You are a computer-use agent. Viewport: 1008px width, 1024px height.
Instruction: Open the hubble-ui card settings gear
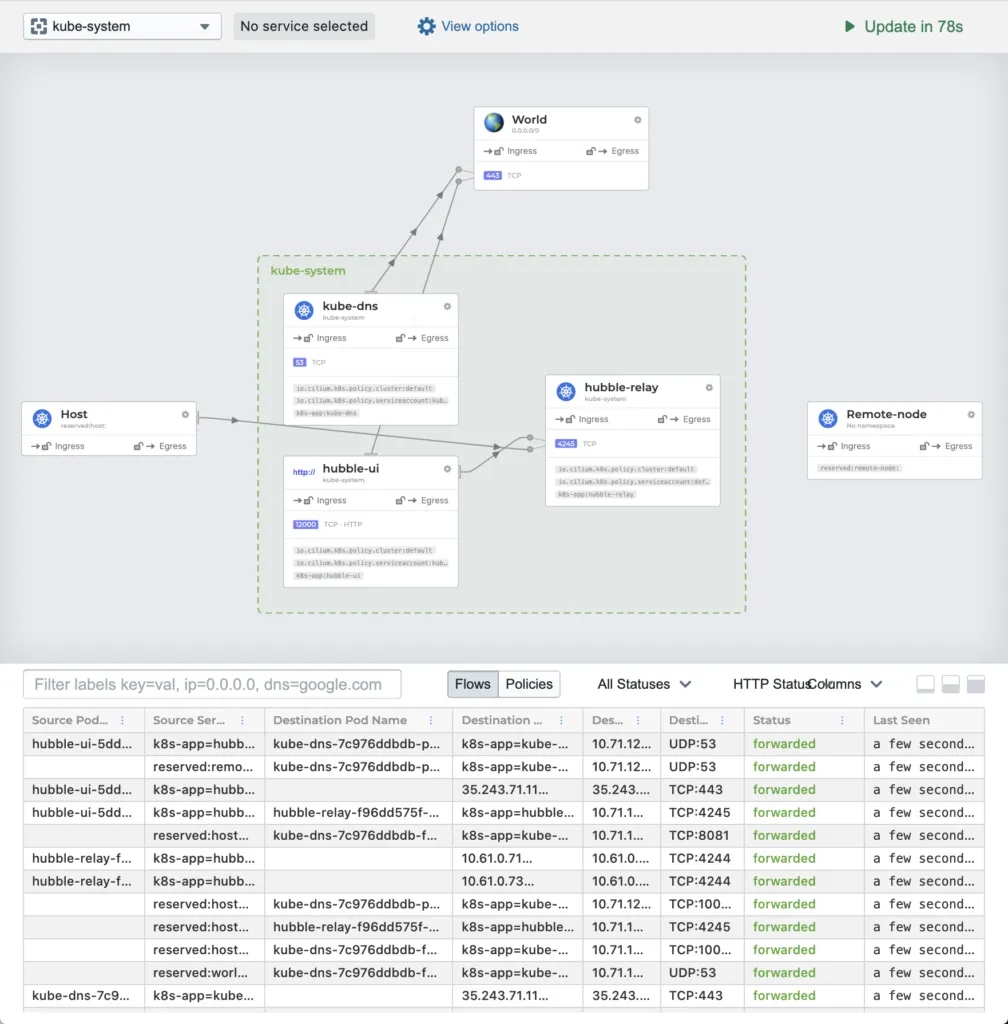pyautogui.click(x=447, y=469)
